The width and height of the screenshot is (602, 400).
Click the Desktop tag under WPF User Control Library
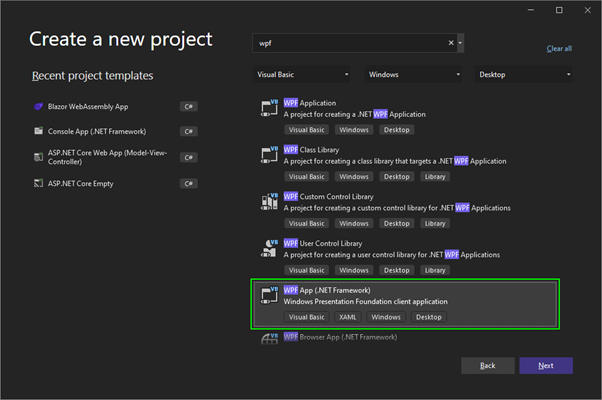click(x=397, y=270)
